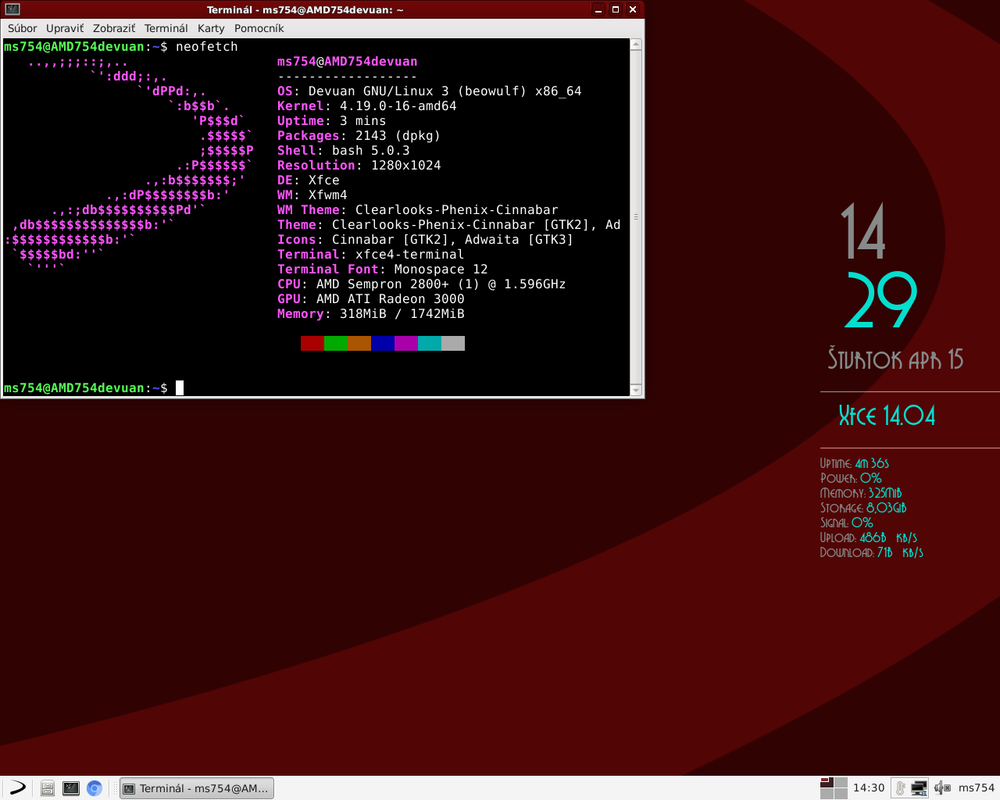Screen dimensions: 1000x800
Task: Click the terminal vertical scrollbar track
Action: (x=635, y=217)
